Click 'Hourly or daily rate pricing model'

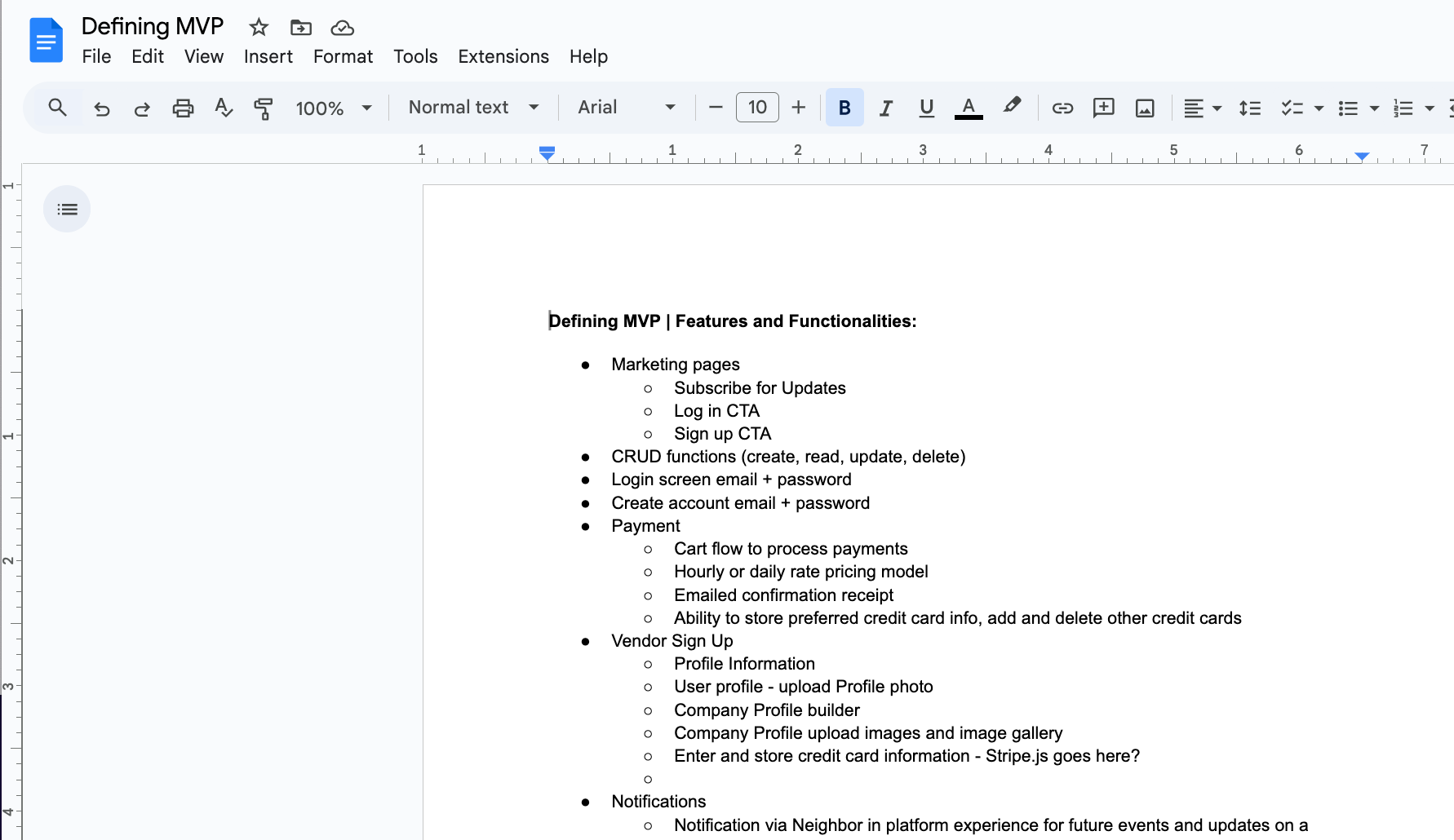click(800, 572)
